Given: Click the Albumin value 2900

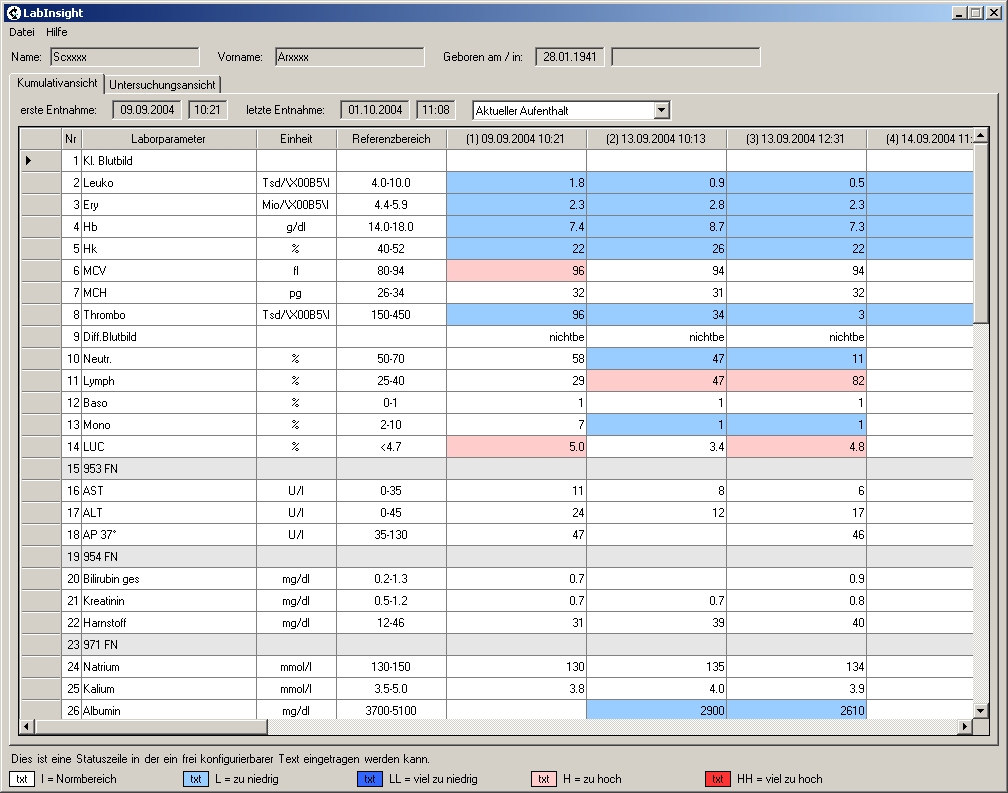Looking at the screenshot, I should [x=656, y=711].
